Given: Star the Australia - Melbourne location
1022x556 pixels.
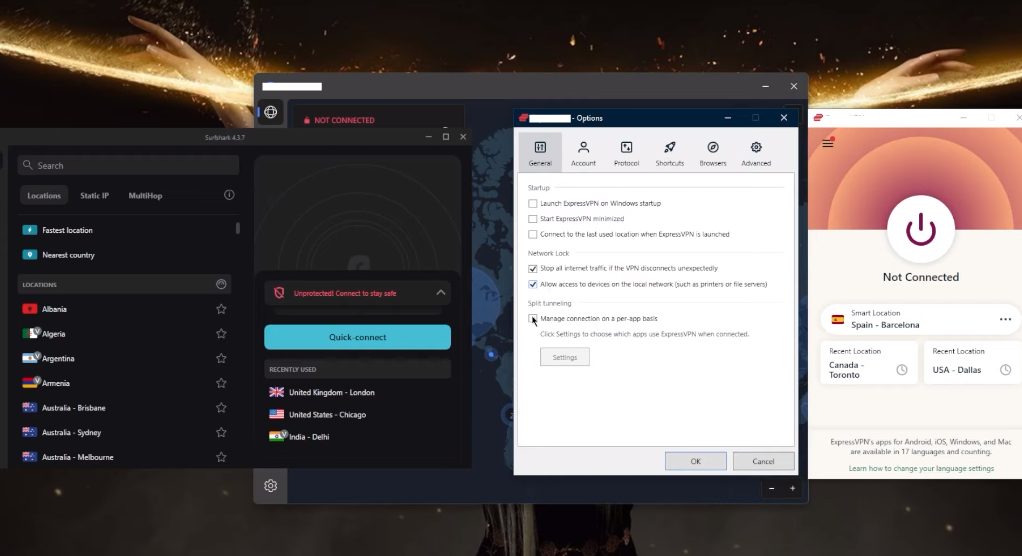Looking at the screenshot, I should 221,457.
